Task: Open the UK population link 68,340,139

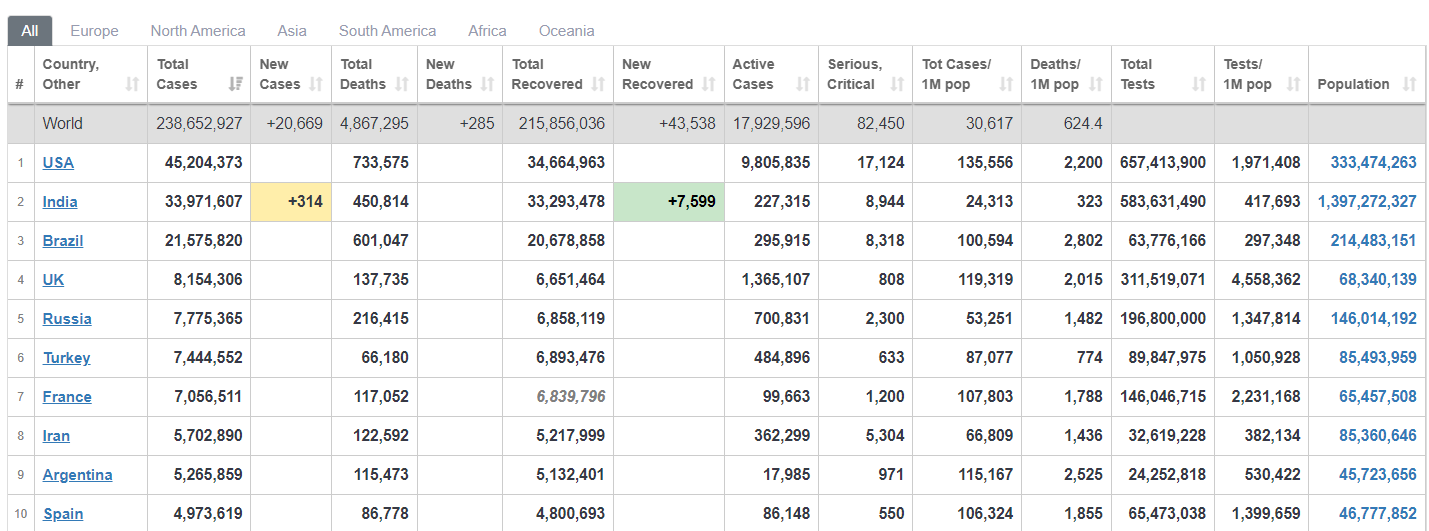Action: 1378,279
